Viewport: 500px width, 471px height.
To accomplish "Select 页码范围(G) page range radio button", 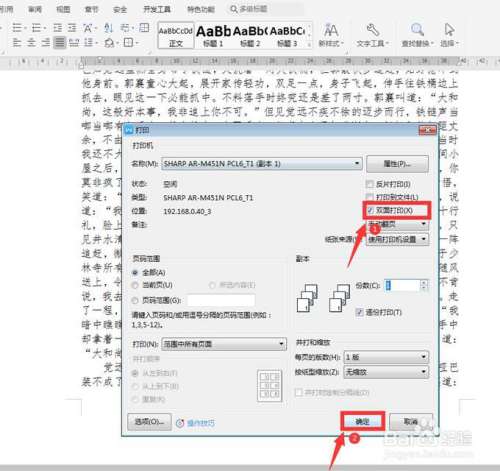I will point(135,300).
